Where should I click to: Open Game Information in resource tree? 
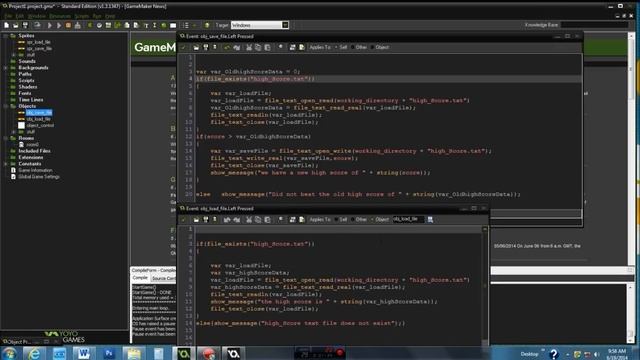click(35, 170)
